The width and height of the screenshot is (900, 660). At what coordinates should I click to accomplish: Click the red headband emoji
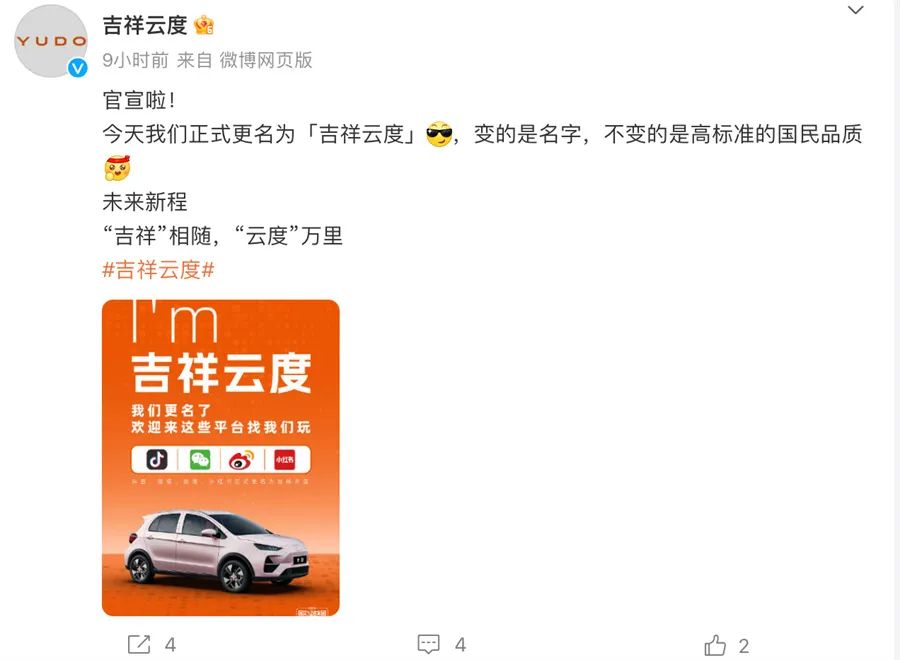pyautogui.click(x=117, y=168)
